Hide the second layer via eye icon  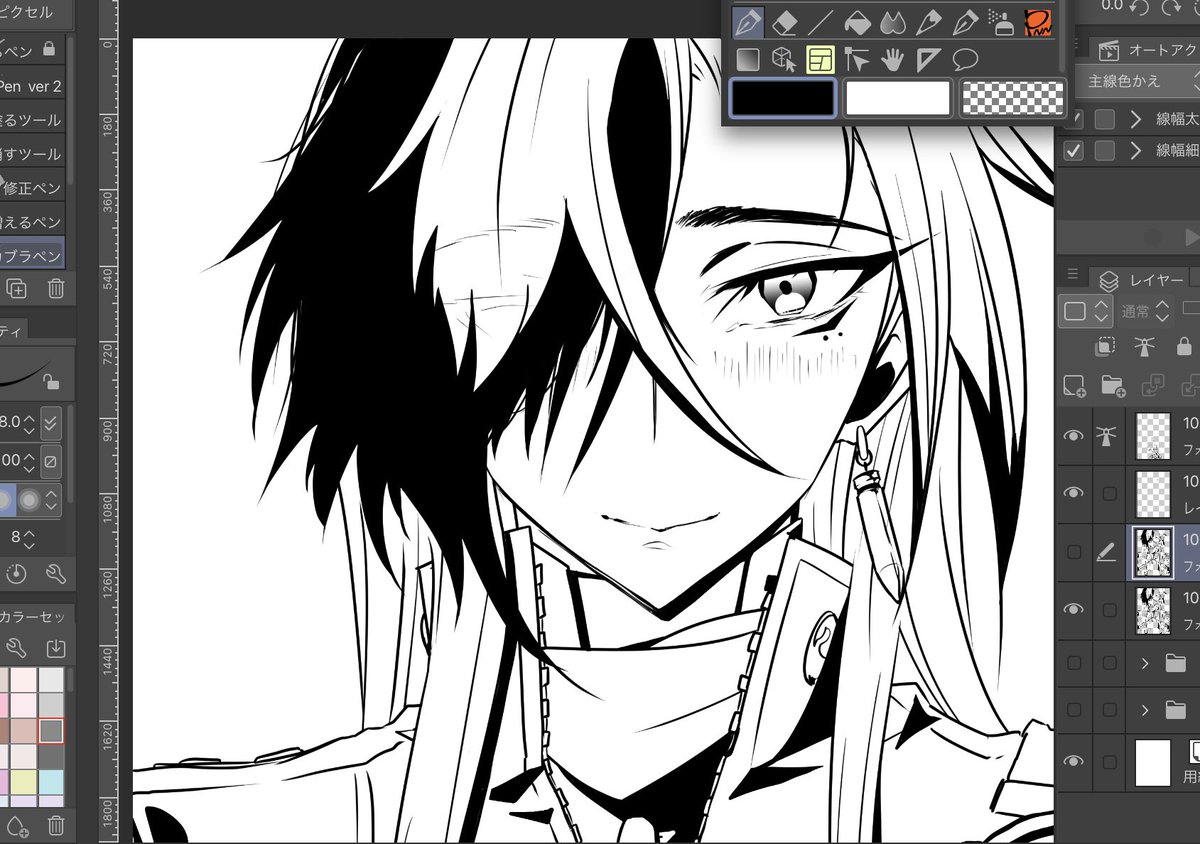[1073, 493]
